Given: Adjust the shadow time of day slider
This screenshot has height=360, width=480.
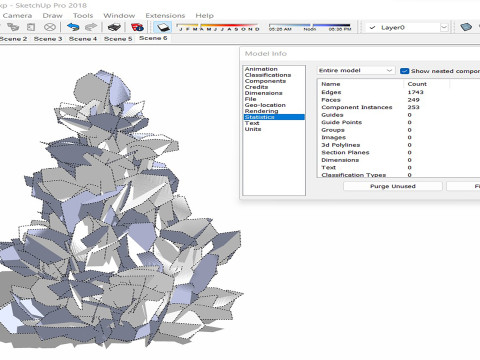Looking at the screenshot, I should (x=310, y=27).
